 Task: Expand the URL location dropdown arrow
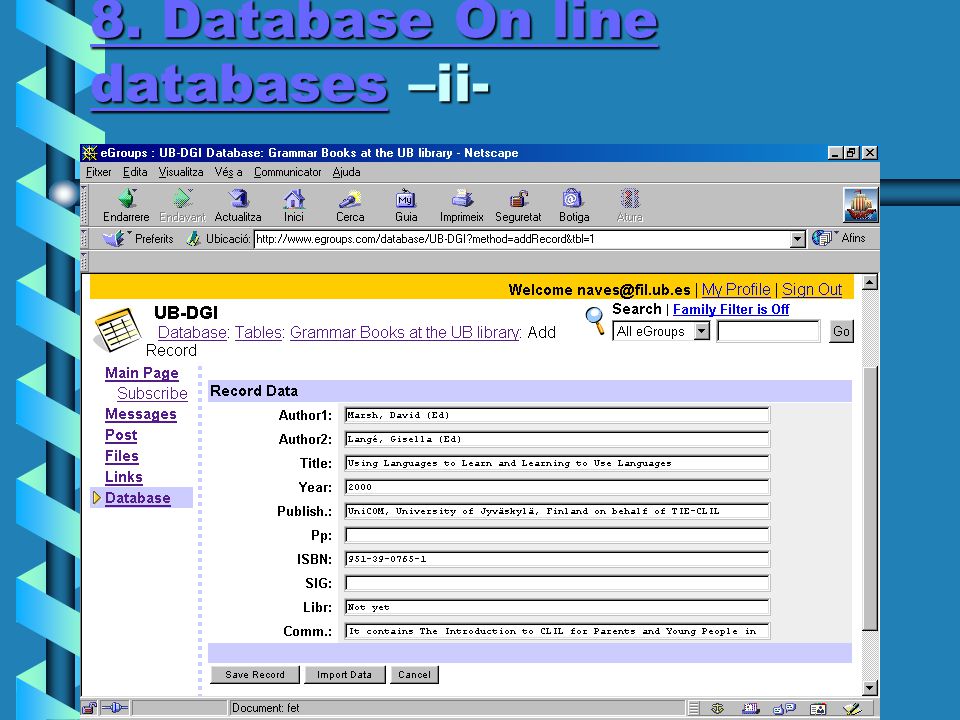click(x=797, y=239)
